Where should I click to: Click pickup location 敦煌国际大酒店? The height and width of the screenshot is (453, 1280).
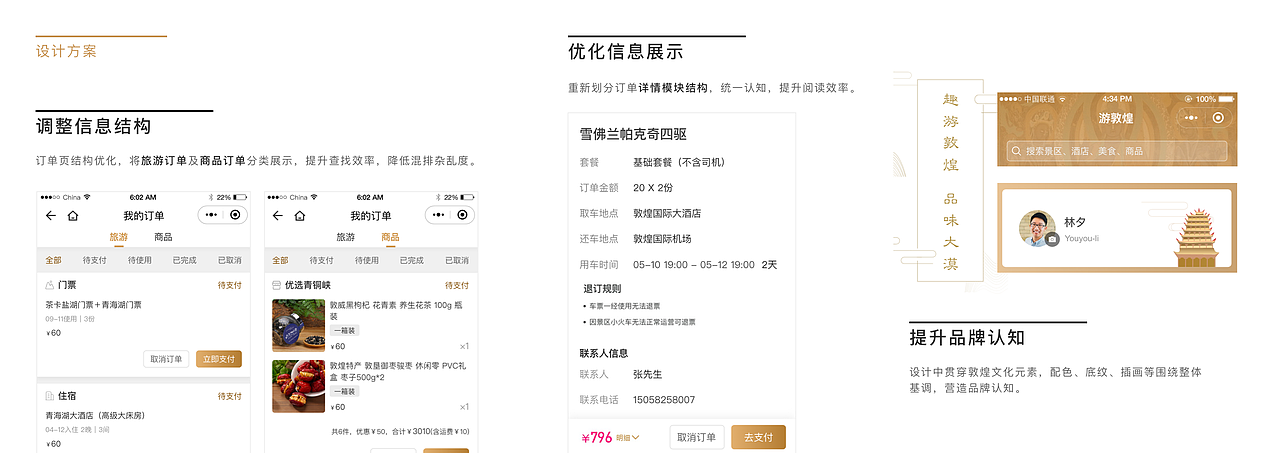(667, 213)
